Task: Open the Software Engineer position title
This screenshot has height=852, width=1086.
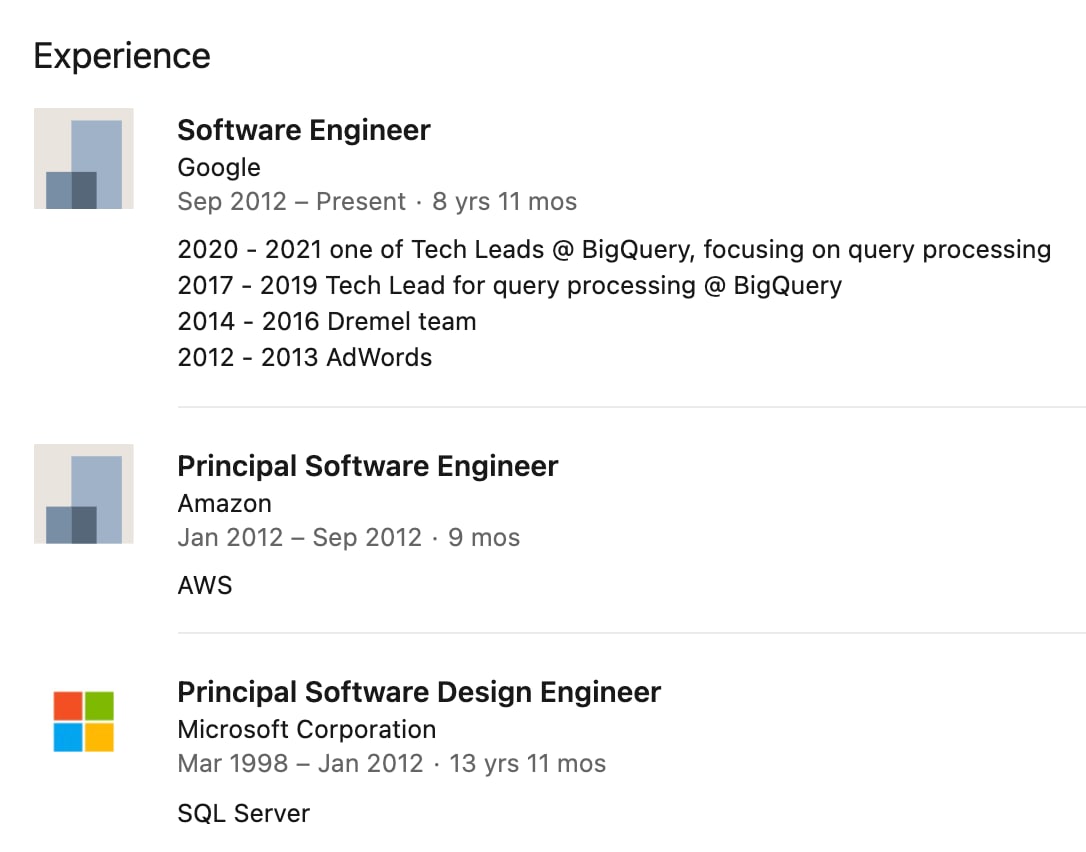Action: [x=304, y=130]
